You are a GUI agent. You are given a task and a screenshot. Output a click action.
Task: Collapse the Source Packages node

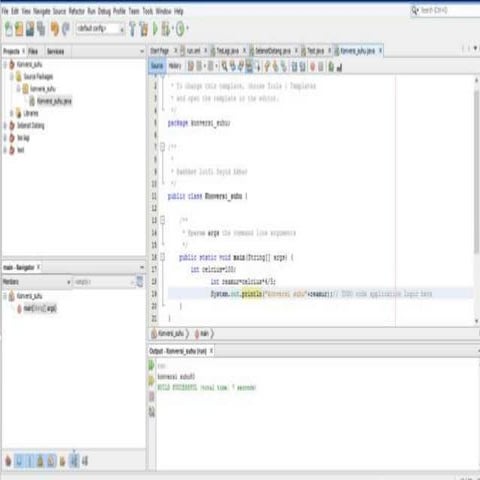[x=12, y=76]
